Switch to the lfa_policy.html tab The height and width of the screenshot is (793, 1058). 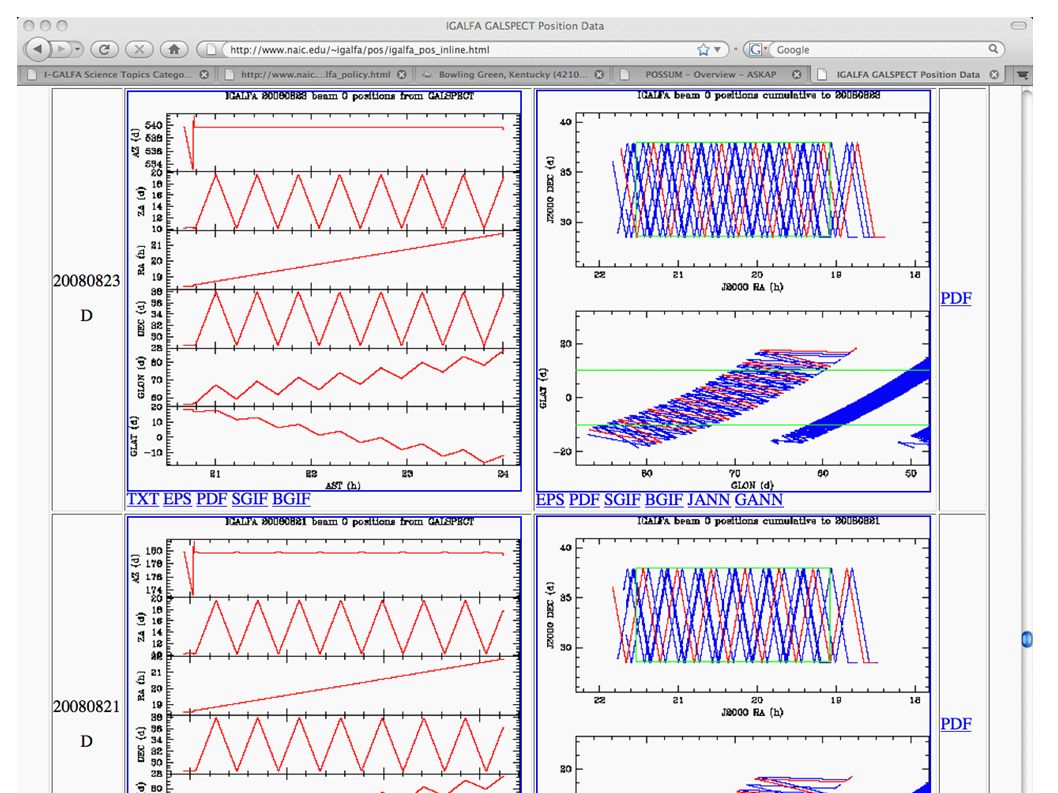(x=314, y=74)
